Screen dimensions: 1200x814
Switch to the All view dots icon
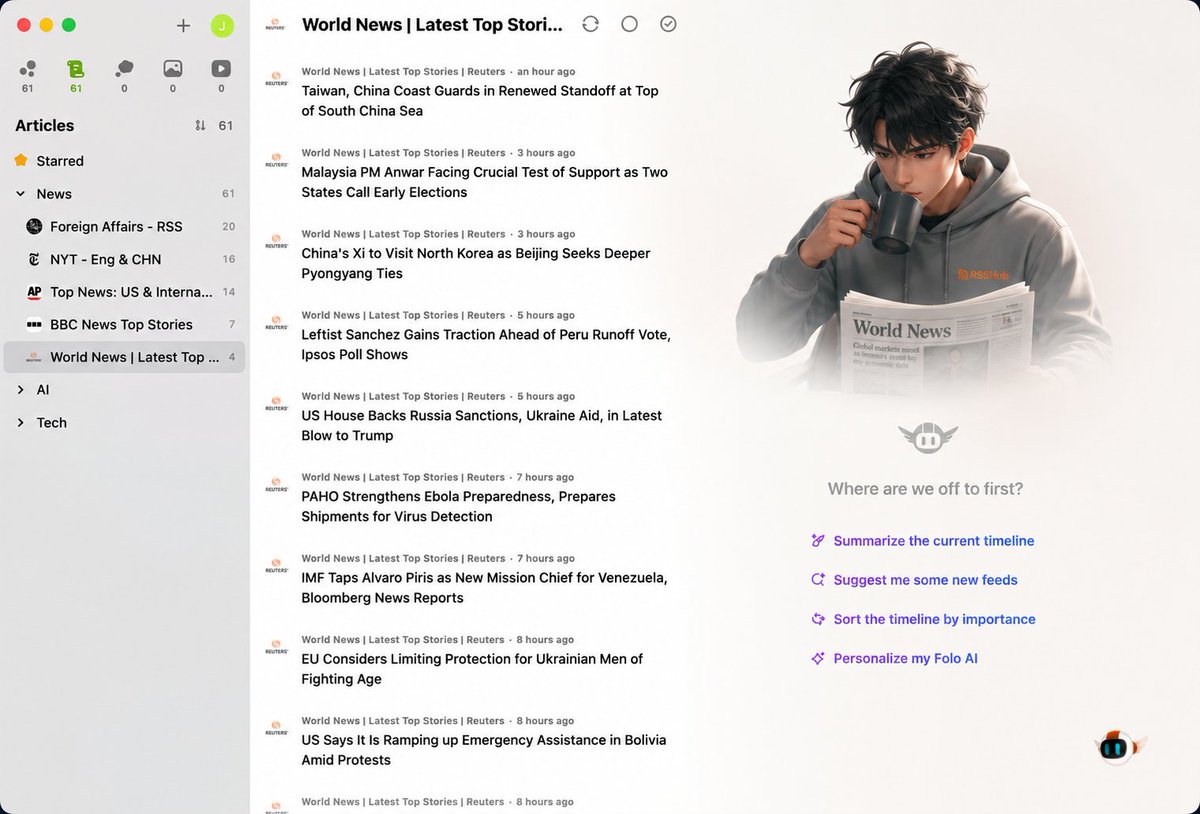click(x=28, y=69)
